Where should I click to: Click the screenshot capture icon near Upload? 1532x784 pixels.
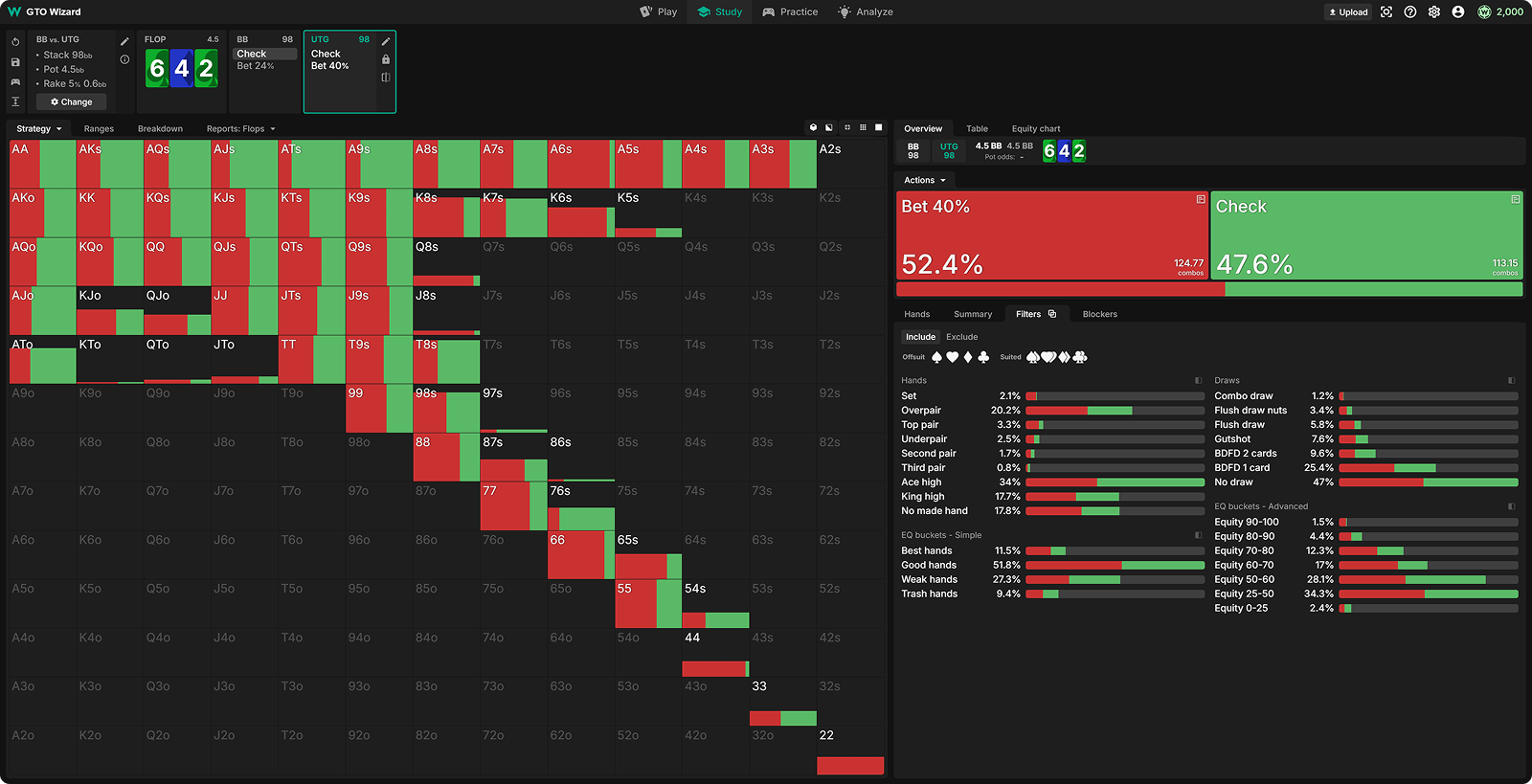coord(1386,12)
